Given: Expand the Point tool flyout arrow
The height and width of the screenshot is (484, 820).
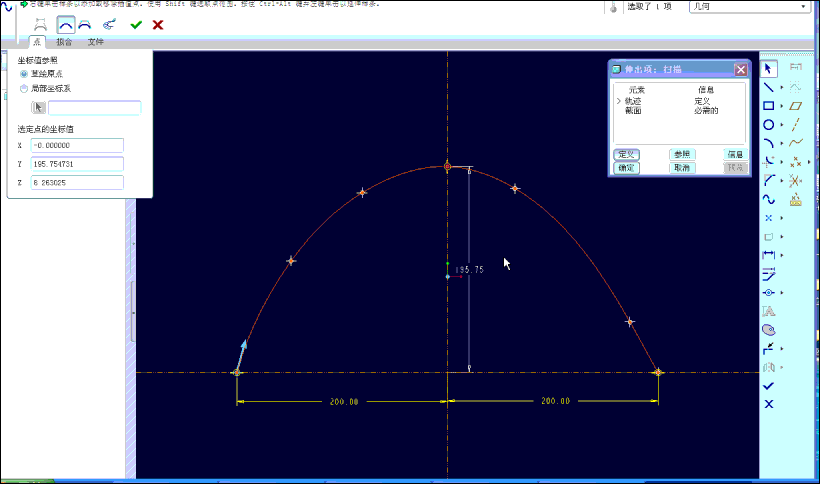Looking at the screenshot, I should 782,218.
